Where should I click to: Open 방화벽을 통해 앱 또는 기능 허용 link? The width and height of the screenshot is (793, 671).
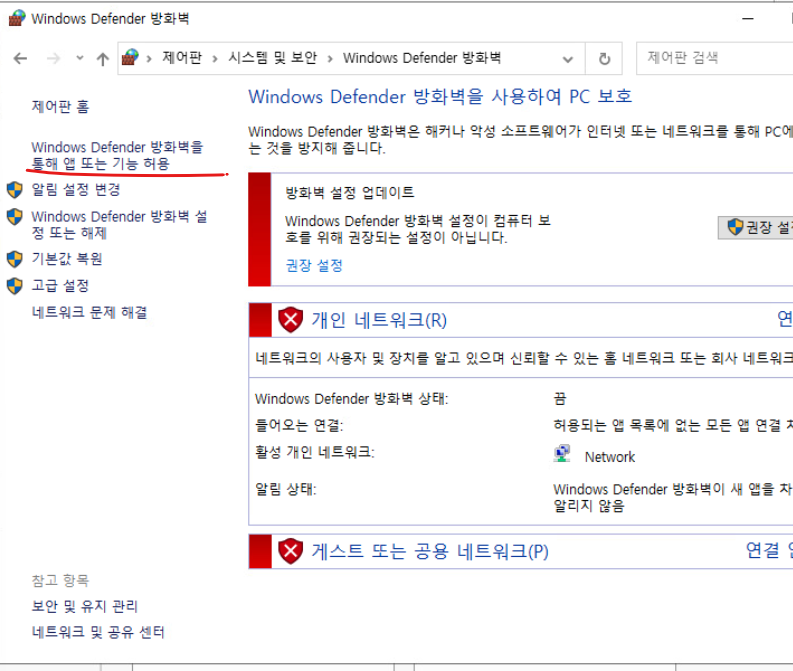click(x=117, y=155)
